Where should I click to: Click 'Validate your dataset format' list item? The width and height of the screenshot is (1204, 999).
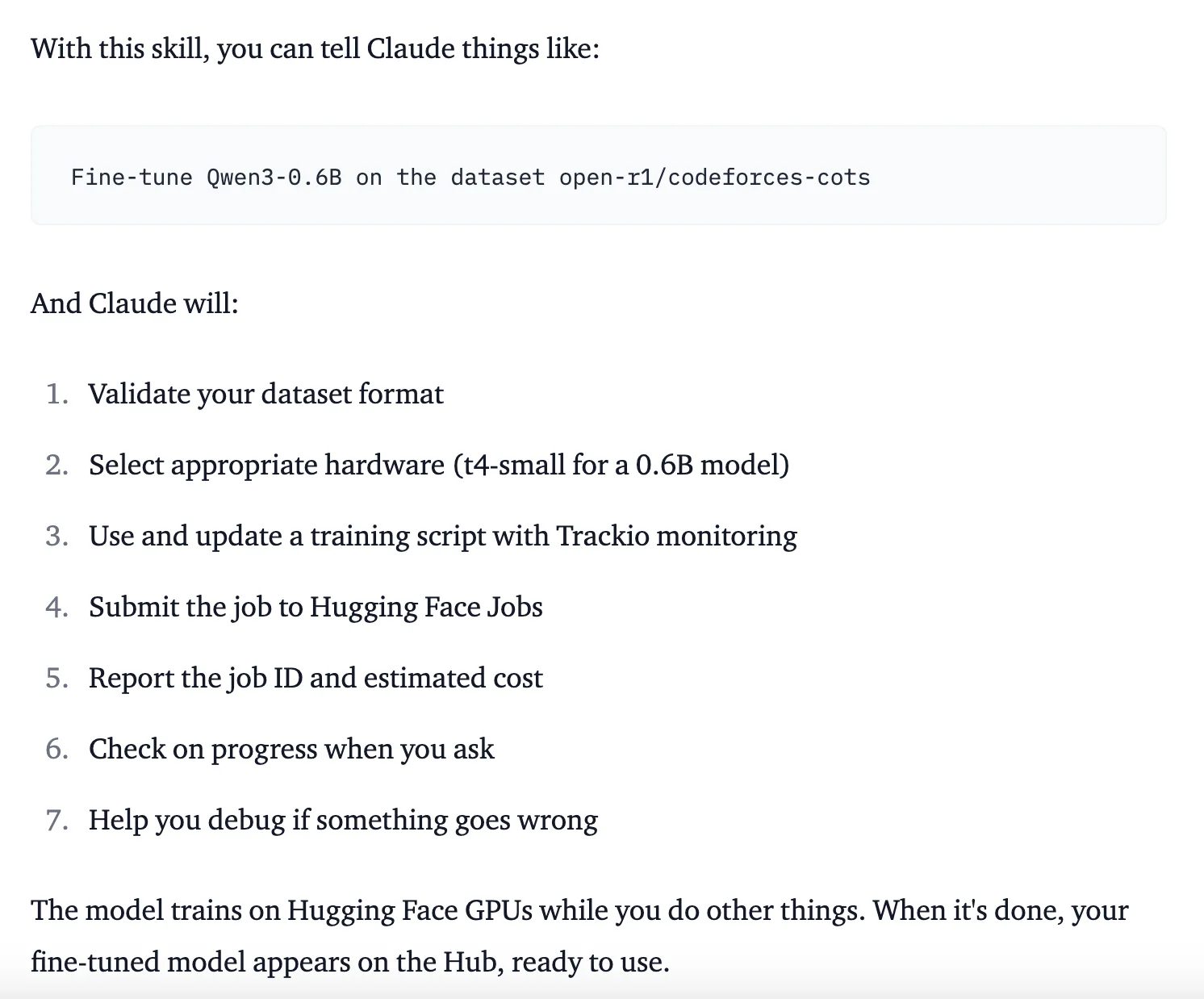(x=265, y=394)
